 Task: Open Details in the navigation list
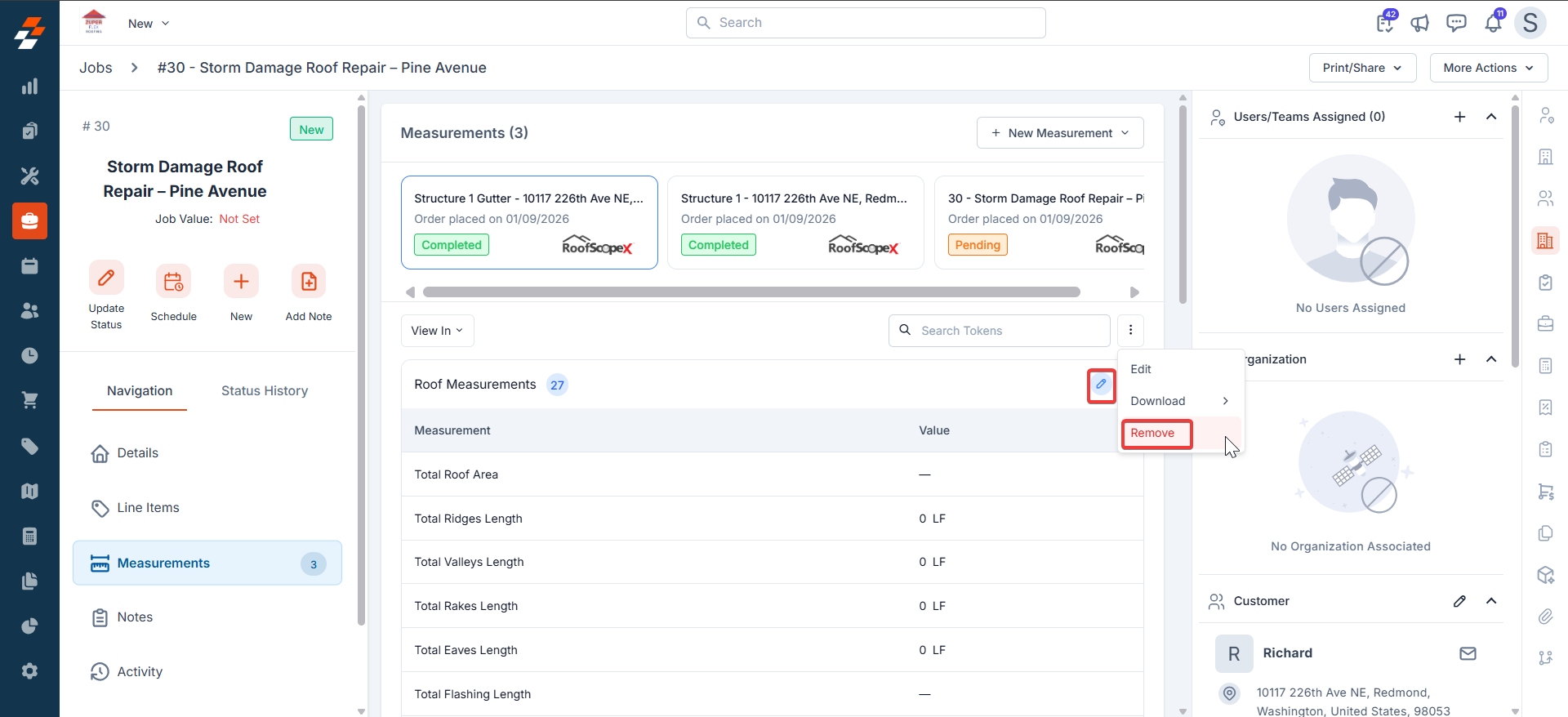pos(207,453)
